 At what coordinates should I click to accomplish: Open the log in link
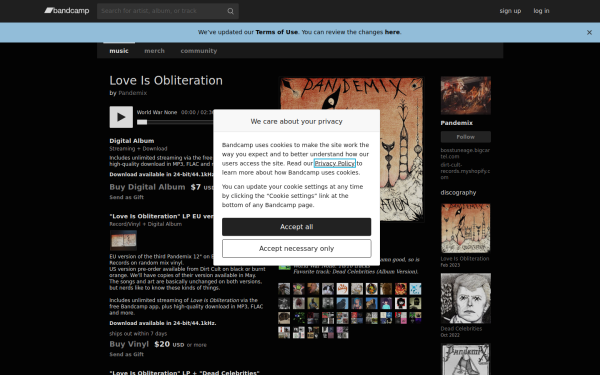541,11
